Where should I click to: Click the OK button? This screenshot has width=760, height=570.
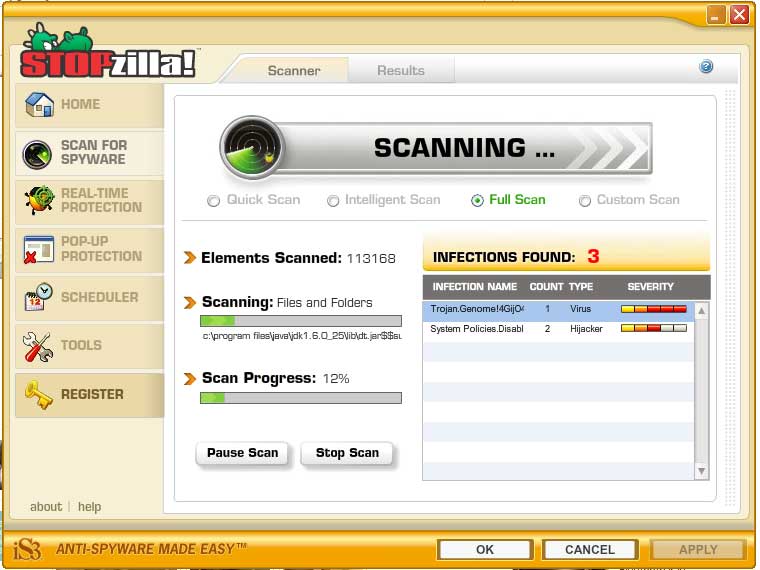[x=485, y=550]
